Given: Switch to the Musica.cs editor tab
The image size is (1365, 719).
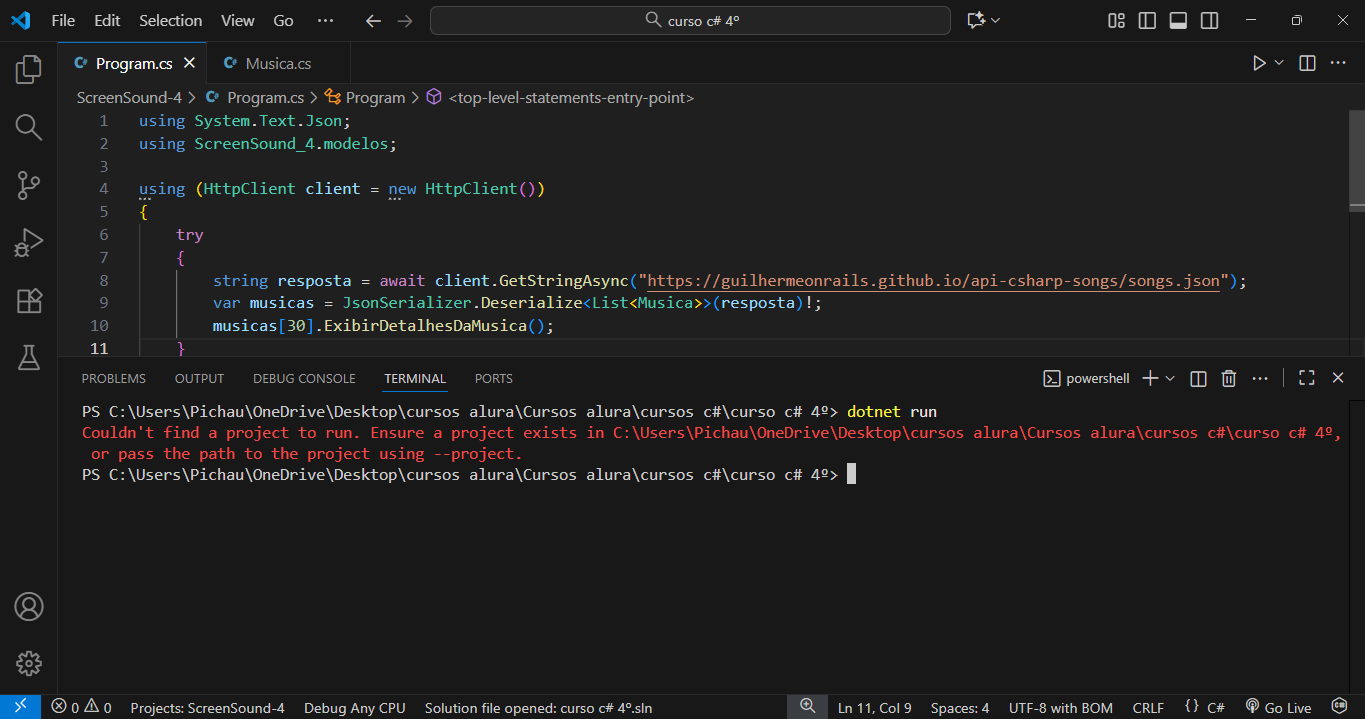Looking at the screenshot, I should click(x=277, y=63).
